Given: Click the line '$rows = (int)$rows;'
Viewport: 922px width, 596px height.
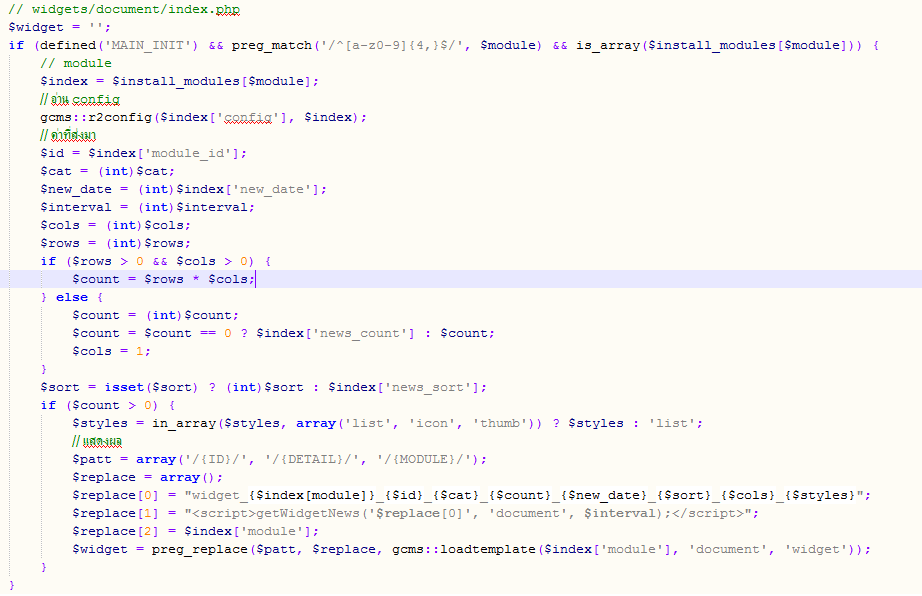Looking at the screenshot, I should coord(115,243).
